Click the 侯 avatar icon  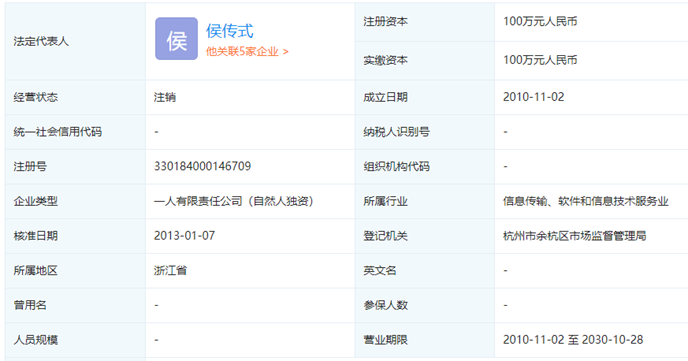(x=176, y=39)
